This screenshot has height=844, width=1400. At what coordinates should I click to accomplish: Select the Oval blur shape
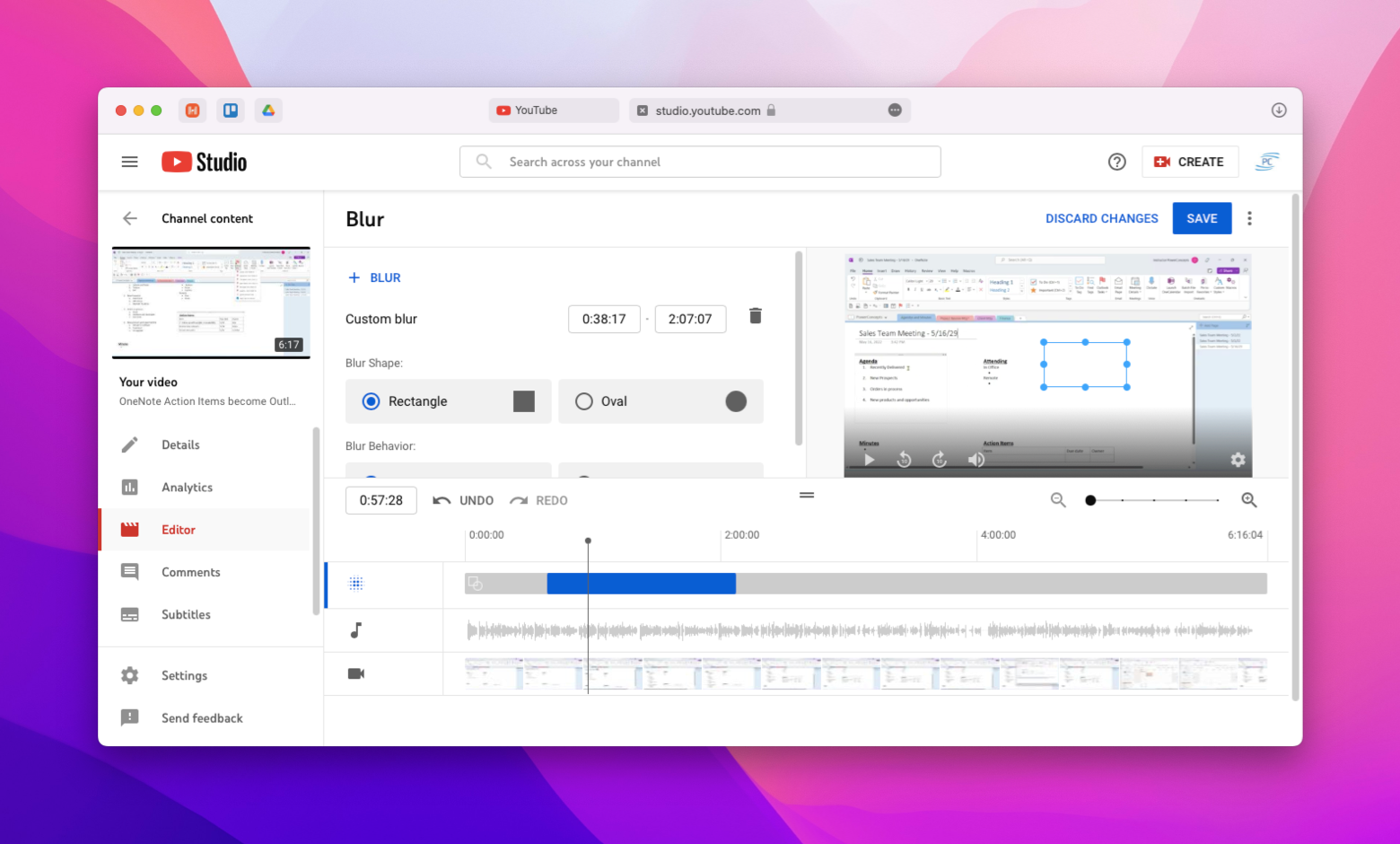[661, 401]
